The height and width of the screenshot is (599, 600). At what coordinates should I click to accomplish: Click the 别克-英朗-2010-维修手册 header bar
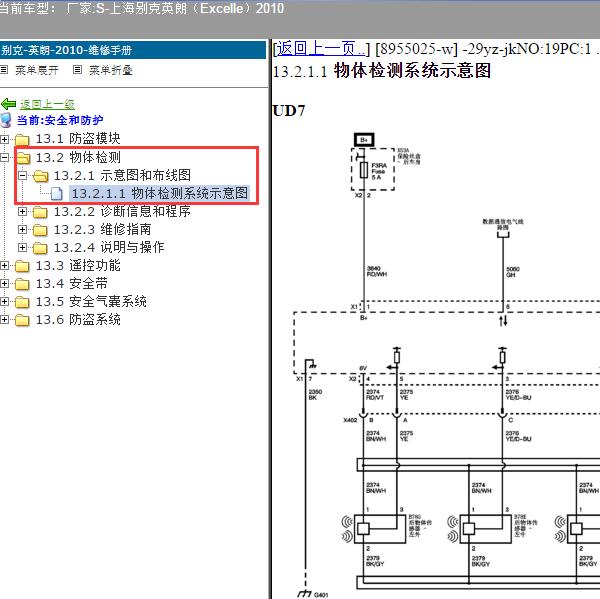[133, 50]
